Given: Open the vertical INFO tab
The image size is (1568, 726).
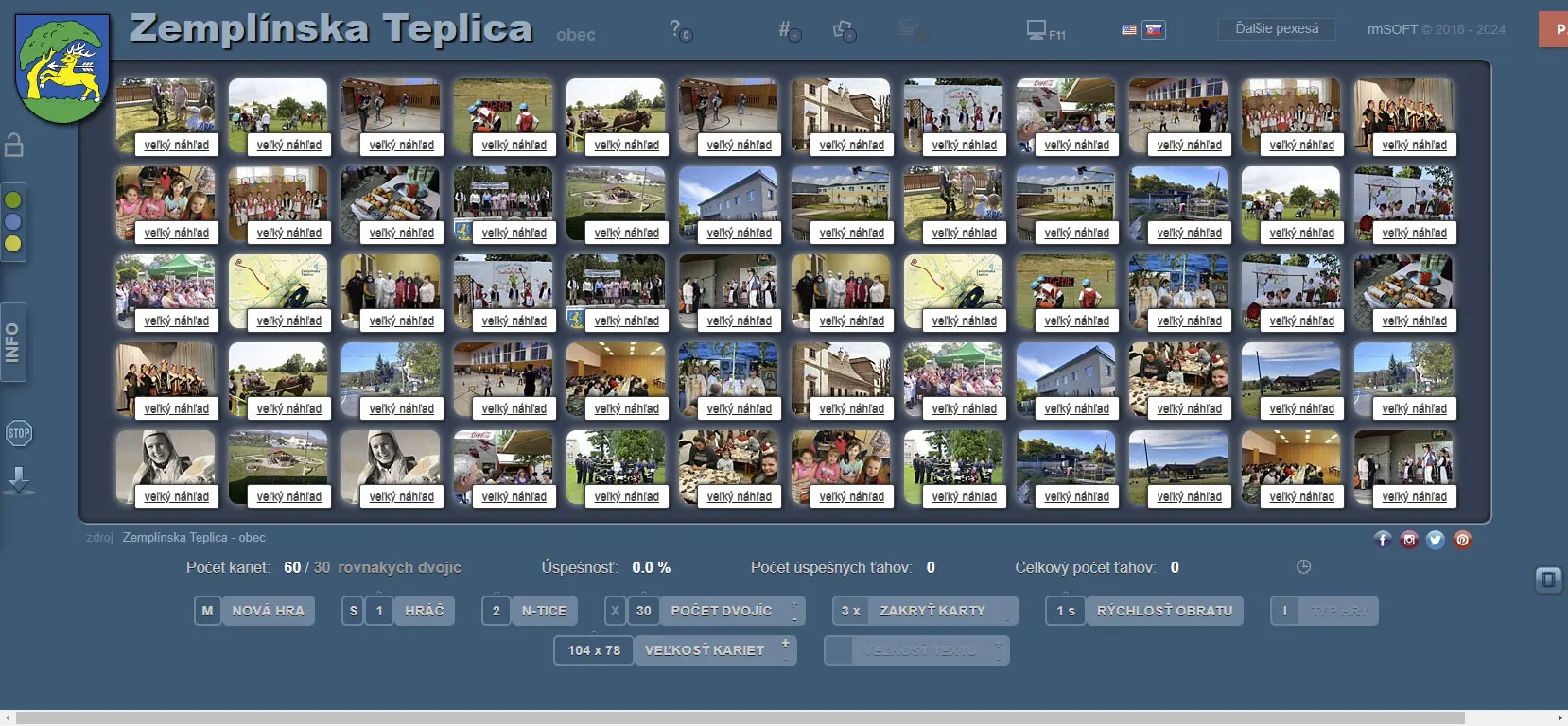Looking at the screenshot, I should [13, 342].
